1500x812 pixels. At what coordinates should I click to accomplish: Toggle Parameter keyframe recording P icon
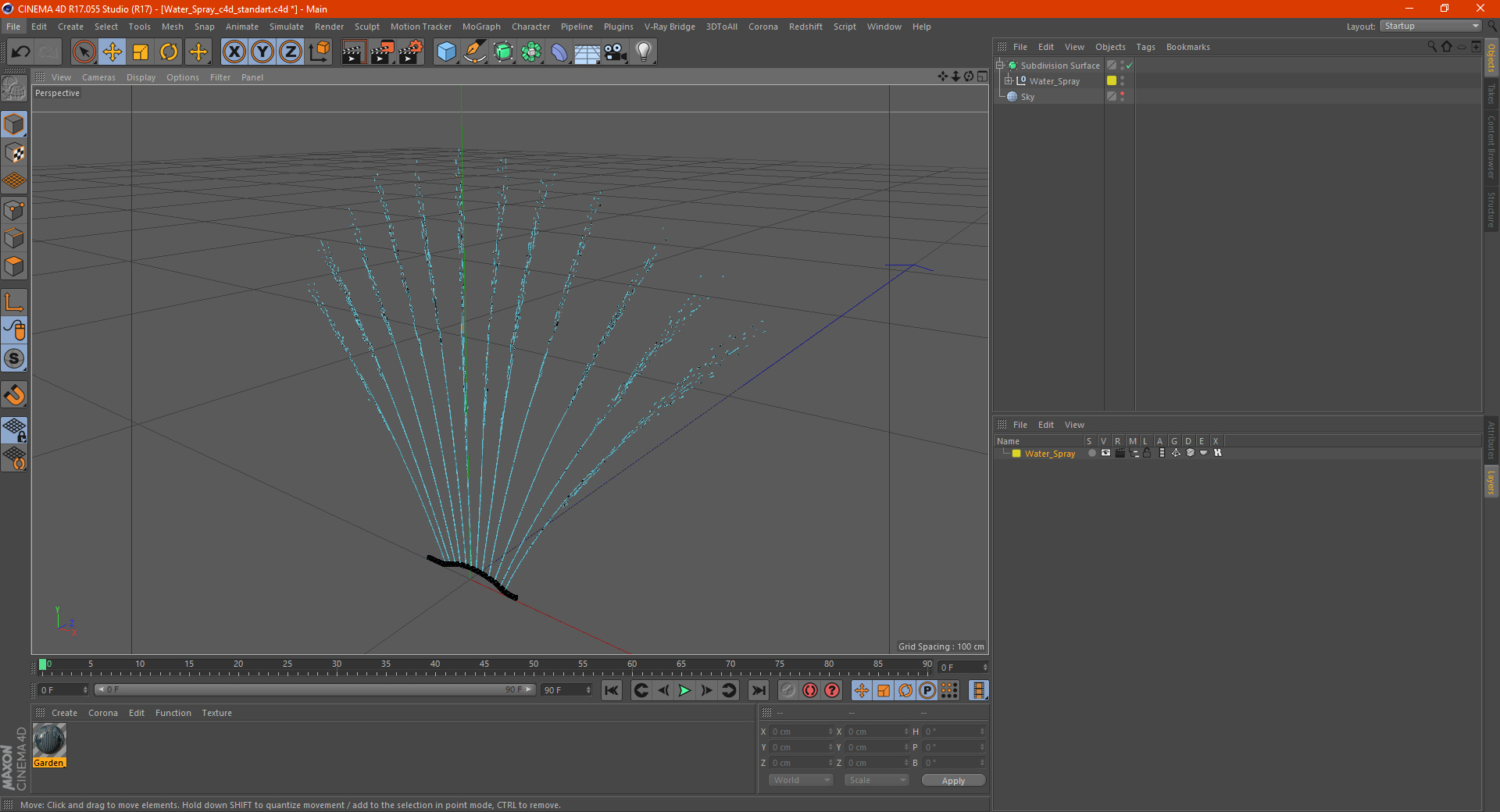tap(927, 690)
